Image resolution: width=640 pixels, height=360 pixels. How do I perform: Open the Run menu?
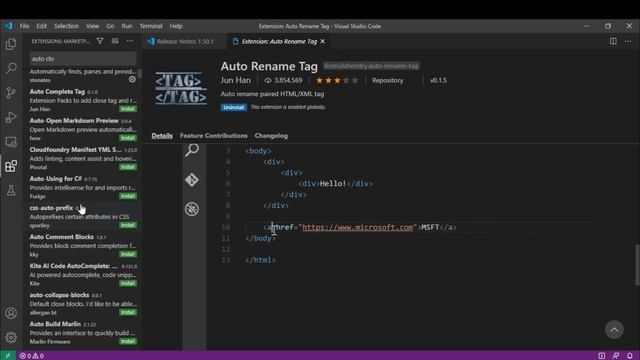(x=127, y=26)
